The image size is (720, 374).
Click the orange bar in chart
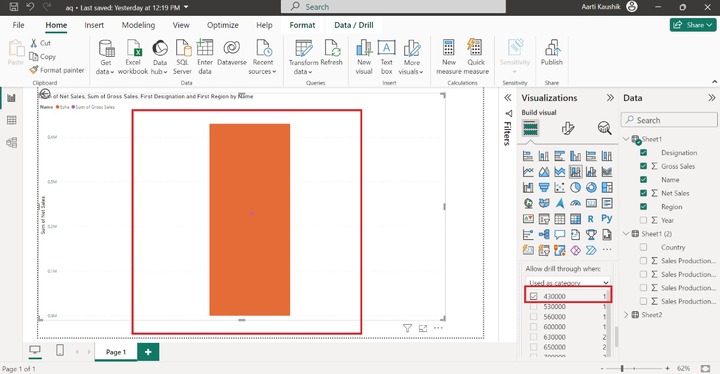point(250,220)
